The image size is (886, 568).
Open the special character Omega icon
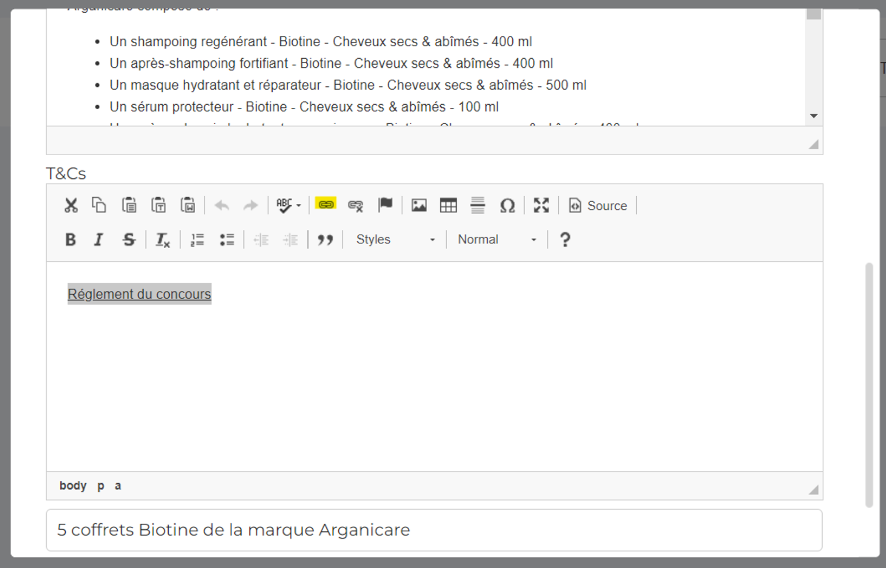(x=507, y=205)
